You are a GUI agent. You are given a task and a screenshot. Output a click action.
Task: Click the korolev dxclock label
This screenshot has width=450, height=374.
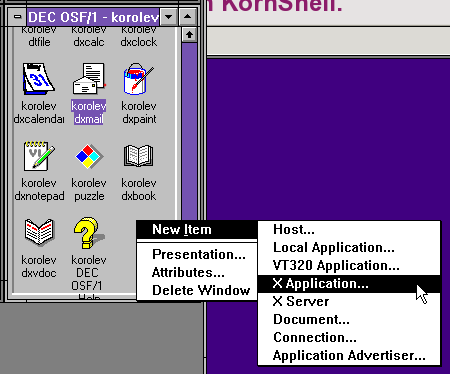click(x=139, y=36)
